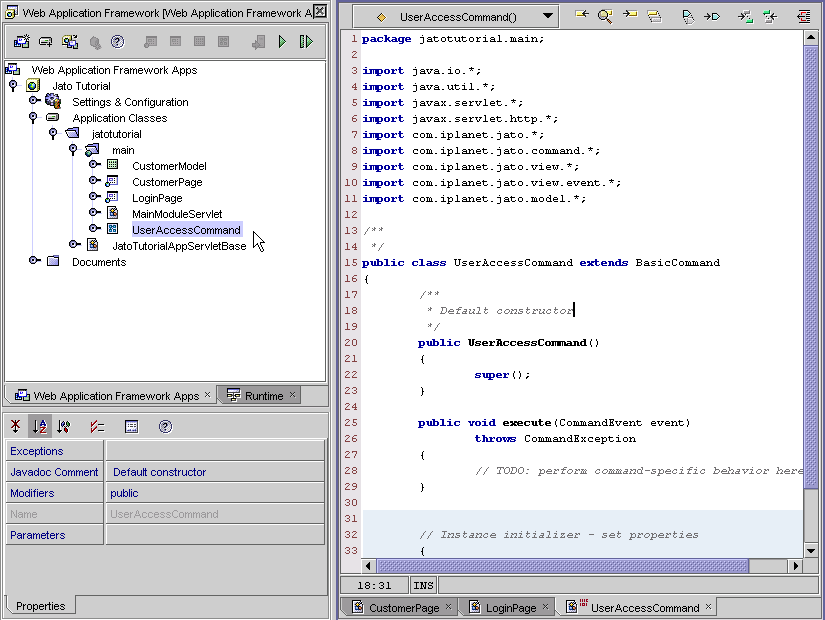Open the UserAccessCommand() member dropdown
The height and width of the screenshot is (620, 825).
point(547,16)
